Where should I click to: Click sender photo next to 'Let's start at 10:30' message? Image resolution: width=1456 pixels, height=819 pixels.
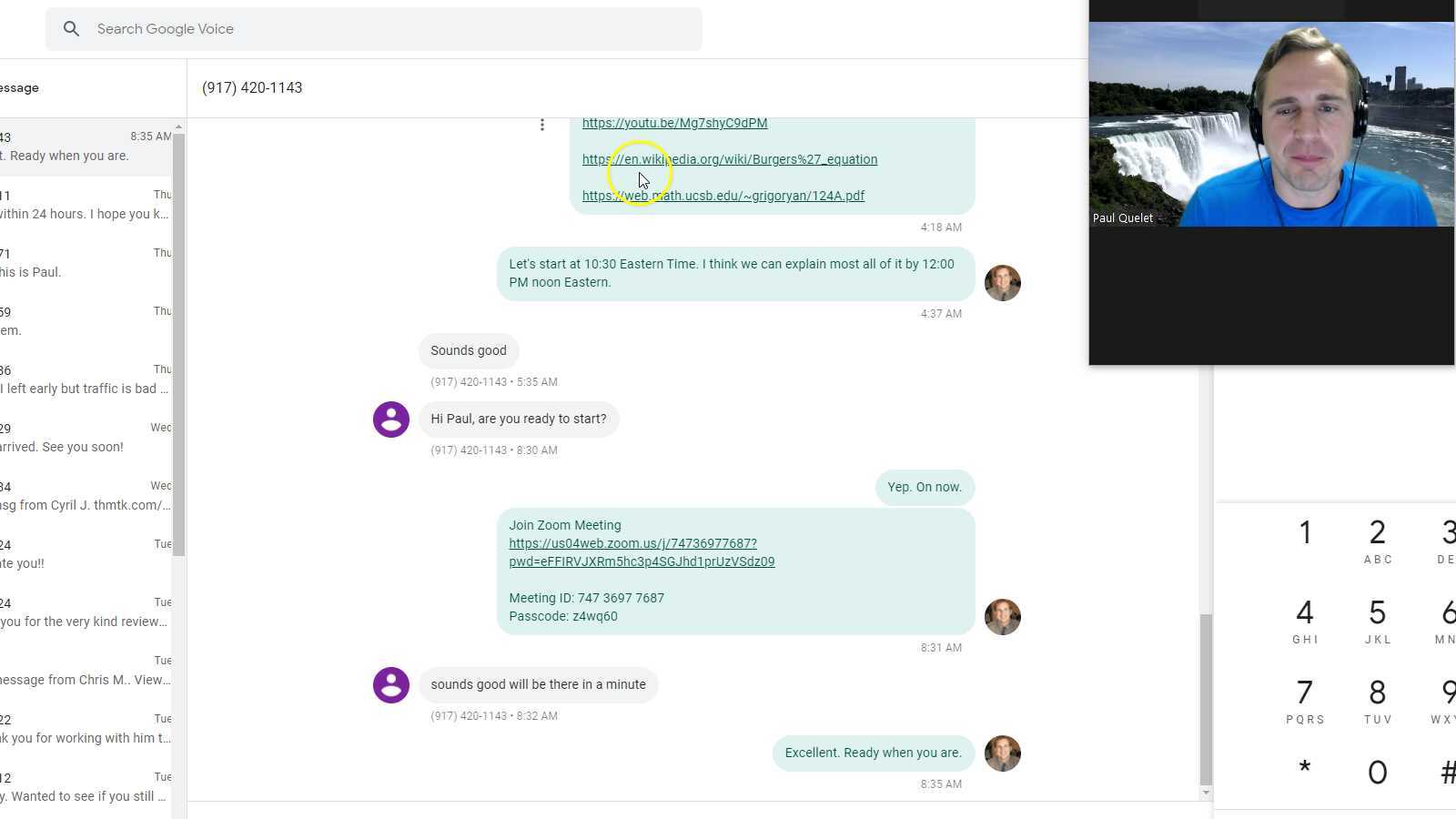point(1003,283)
